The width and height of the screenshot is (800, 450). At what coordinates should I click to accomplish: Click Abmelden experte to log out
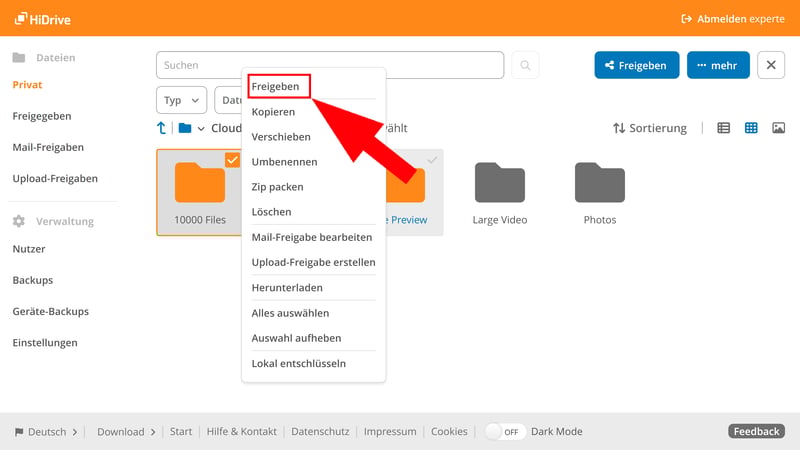tap(732, 18)
